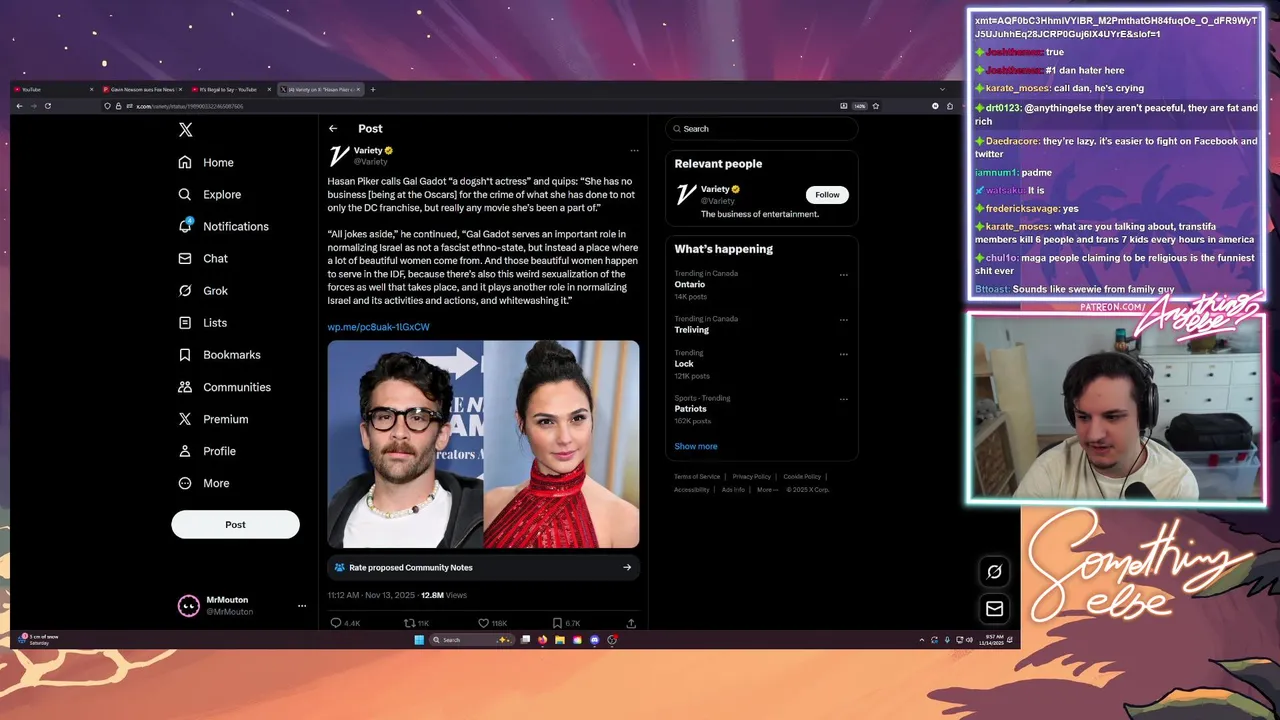Open Premium in the sidebar
The image size is (1280, 720).
point(213,418)
